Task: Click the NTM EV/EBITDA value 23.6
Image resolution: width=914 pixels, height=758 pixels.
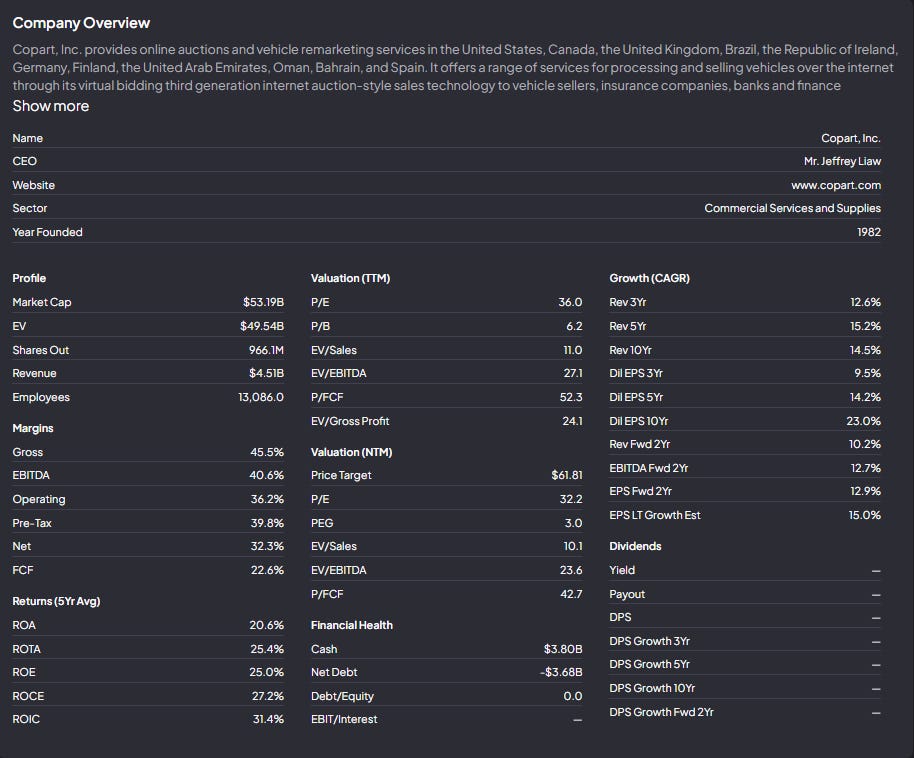Action: [x=571, y=570]
